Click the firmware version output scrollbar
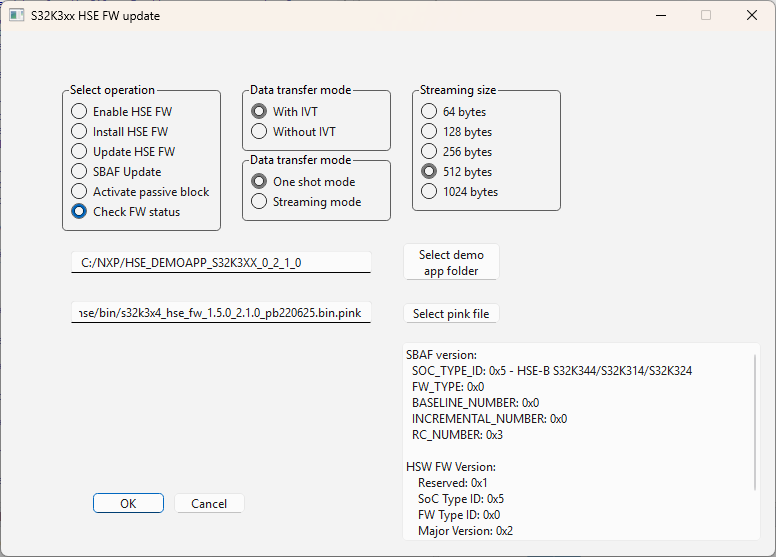 [x=756, y=420]
